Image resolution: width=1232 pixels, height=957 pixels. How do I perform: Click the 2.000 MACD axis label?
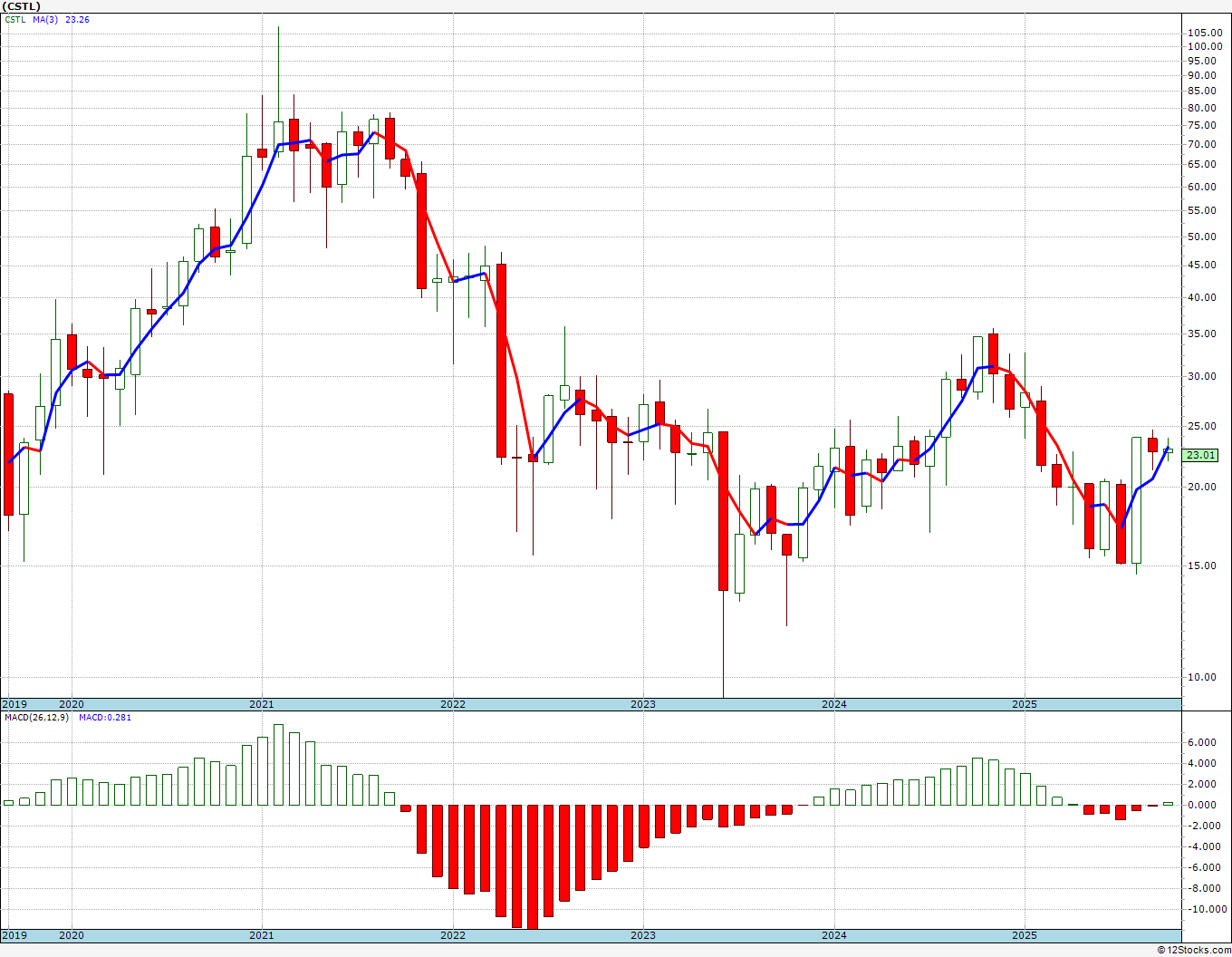coord(1202,785)
